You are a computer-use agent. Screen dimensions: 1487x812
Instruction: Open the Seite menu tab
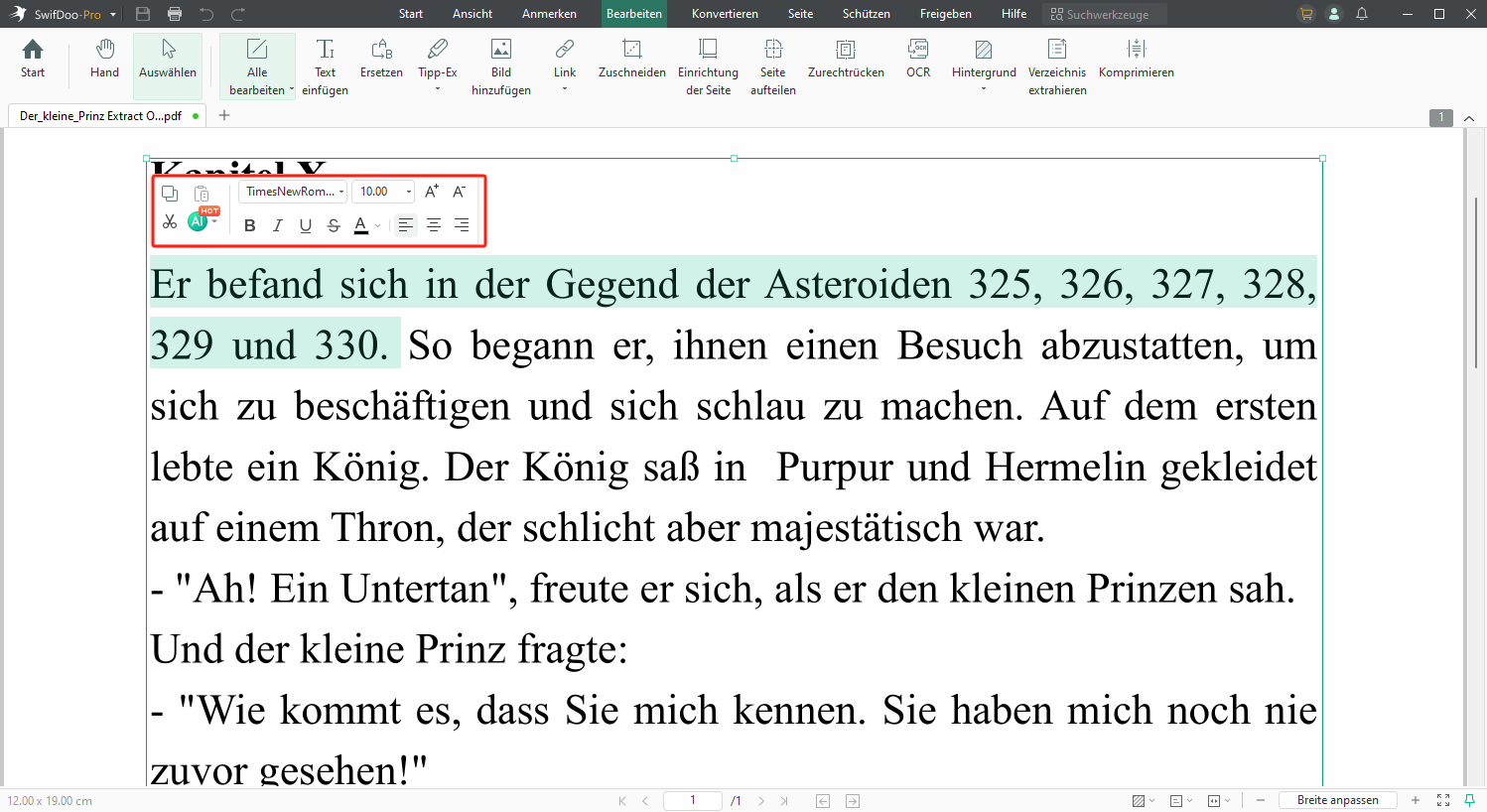(800, 14)
